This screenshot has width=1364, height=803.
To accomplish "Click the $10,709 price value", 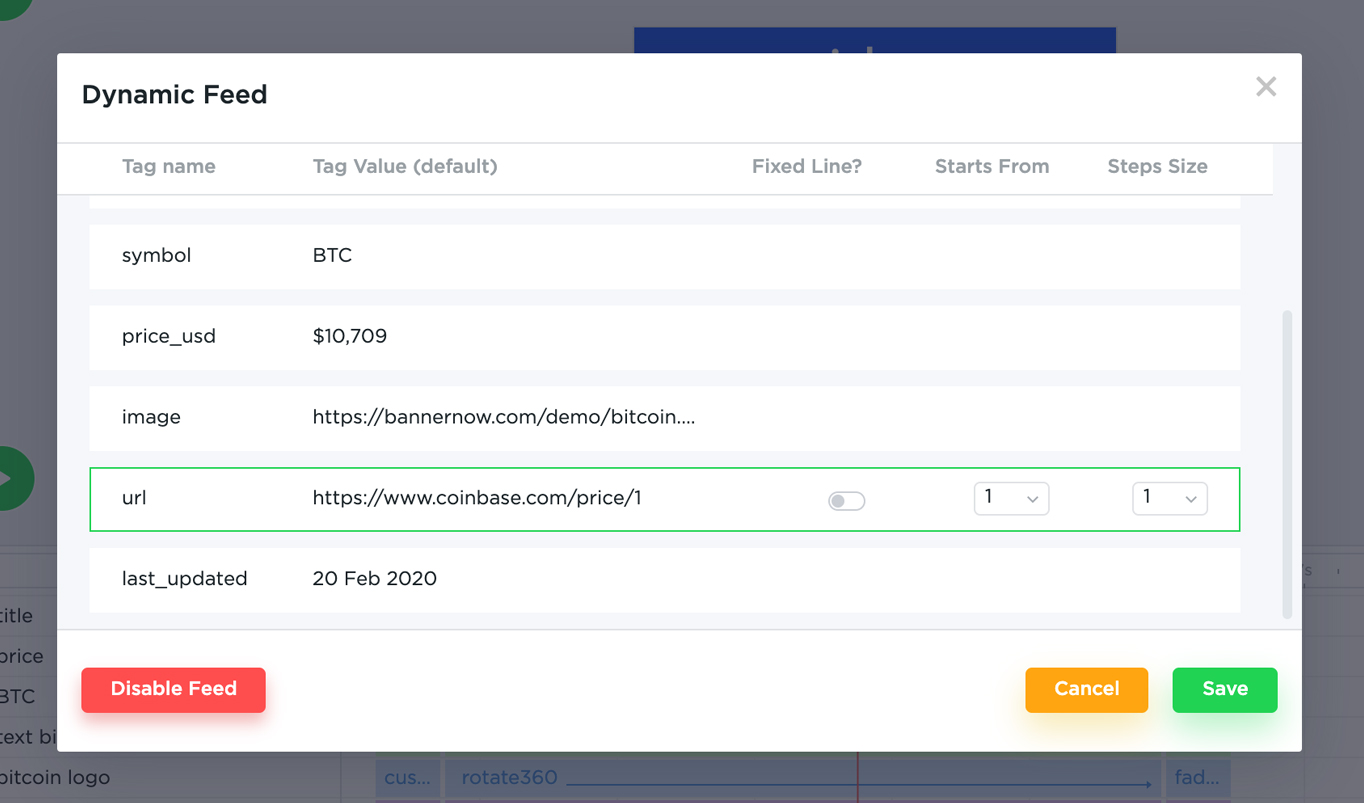I will coord(349,336).
